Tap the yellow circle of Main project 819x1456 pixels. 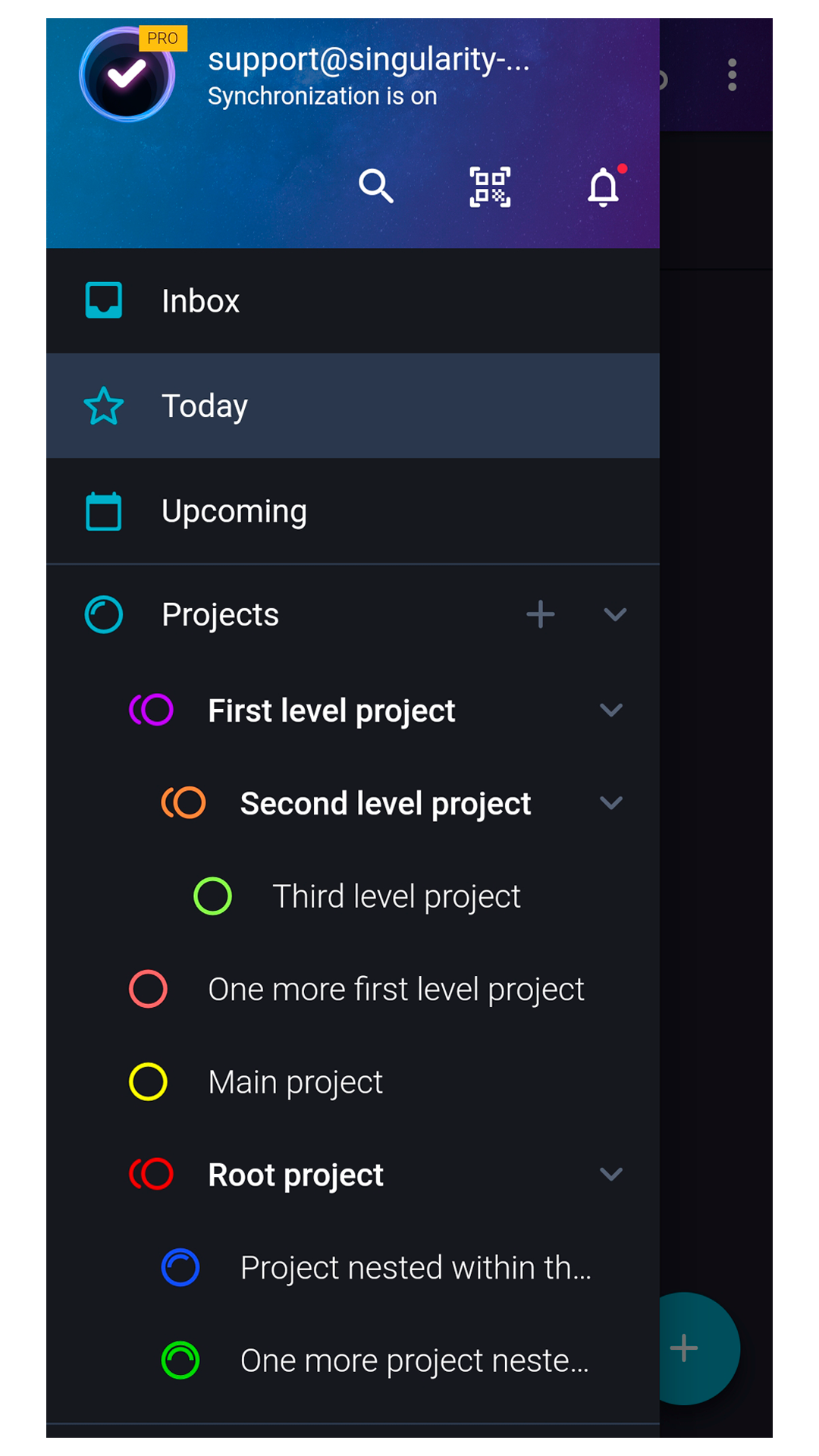[148, 1081]
